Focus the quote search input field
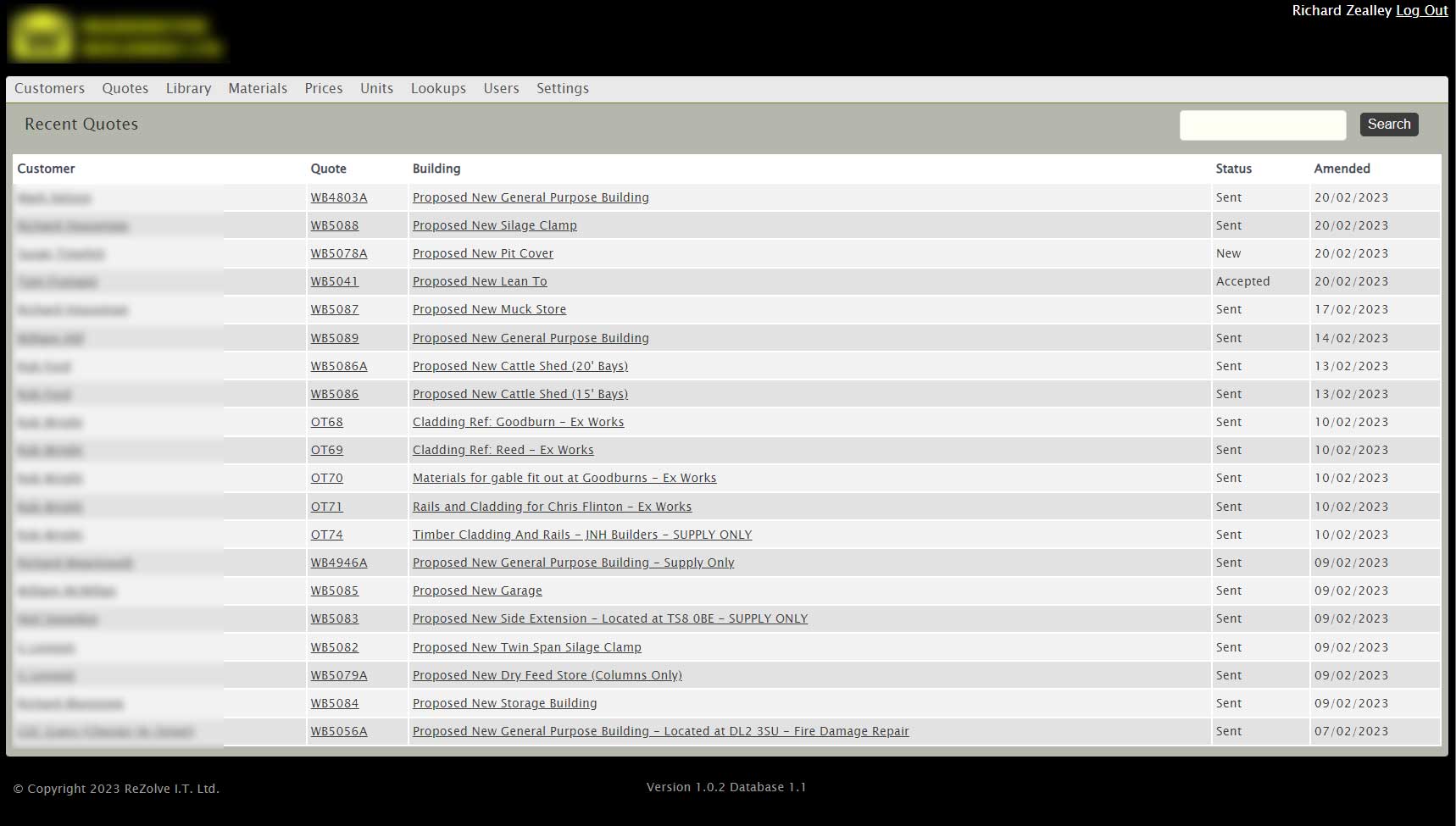 point(1262,125)
